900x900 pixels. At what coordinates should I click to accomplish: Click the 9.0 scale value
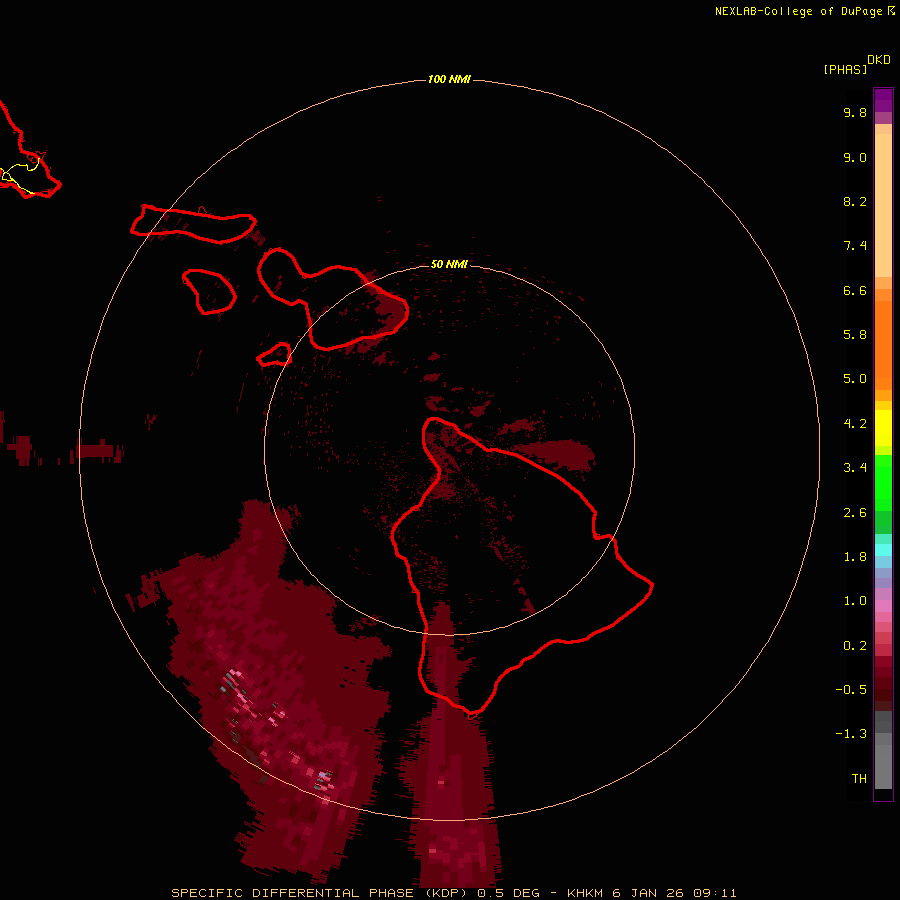pos(855,157)
